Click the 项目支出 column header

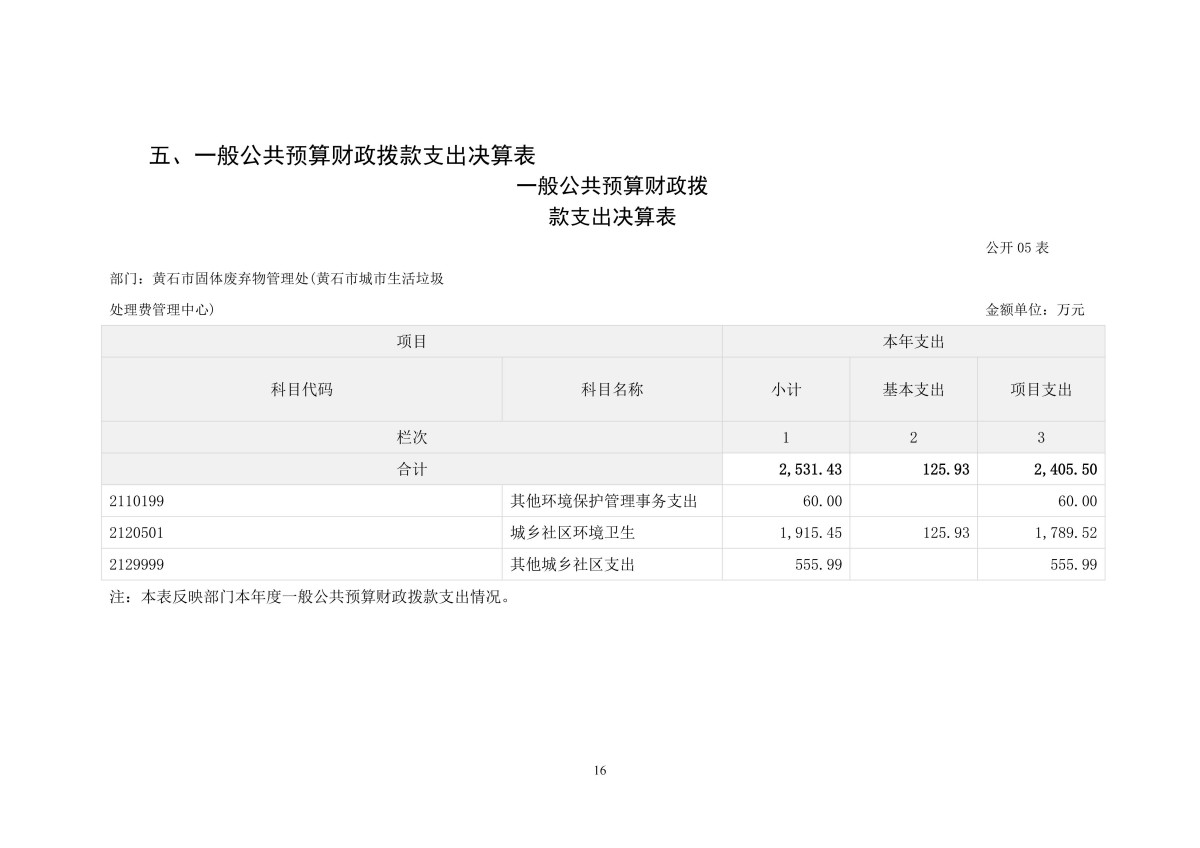(x=1041, y=390)
